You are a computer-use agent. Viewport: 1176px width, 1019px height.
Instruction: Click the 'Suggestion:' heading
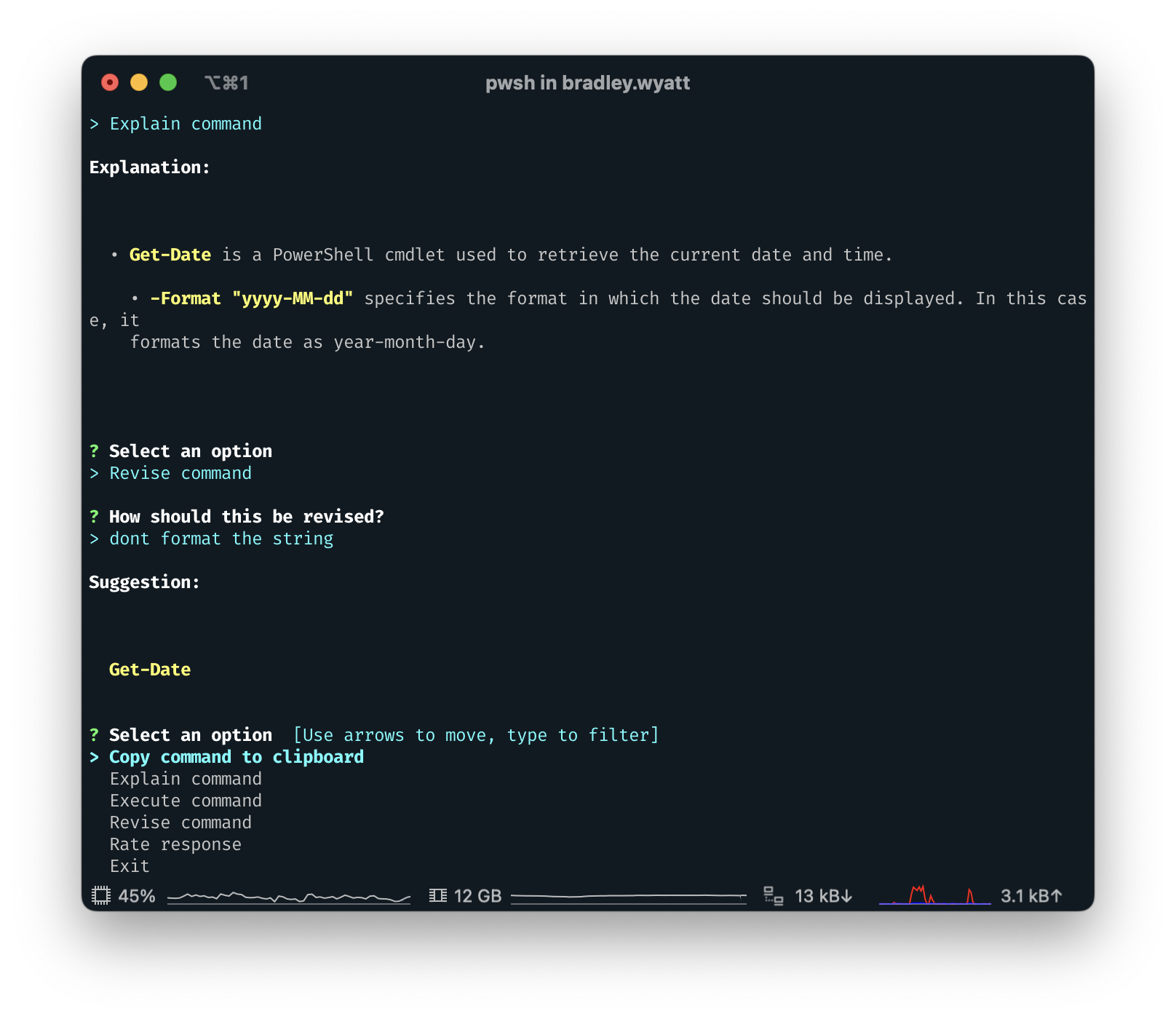coord(144,582)
